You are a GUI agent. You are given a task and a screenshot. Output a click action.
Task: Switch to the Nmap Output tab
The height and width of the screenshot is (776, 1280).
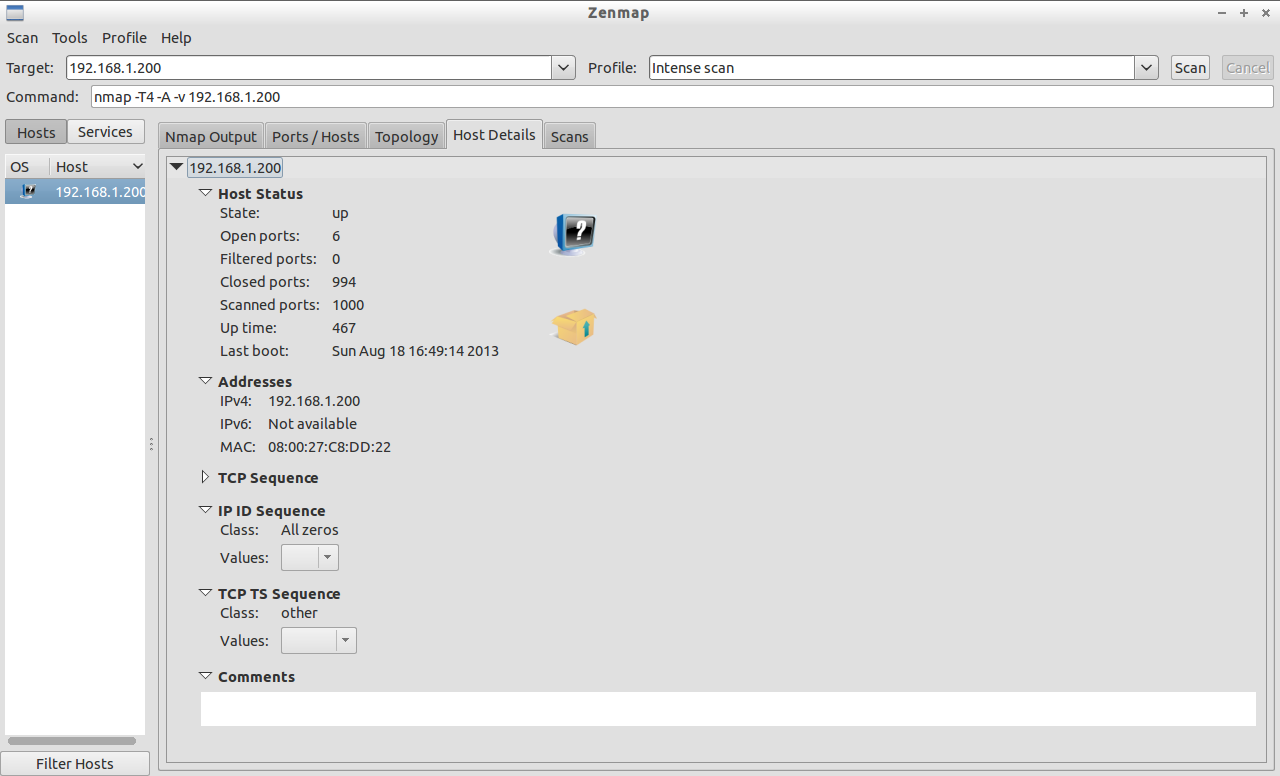[211, 136]
